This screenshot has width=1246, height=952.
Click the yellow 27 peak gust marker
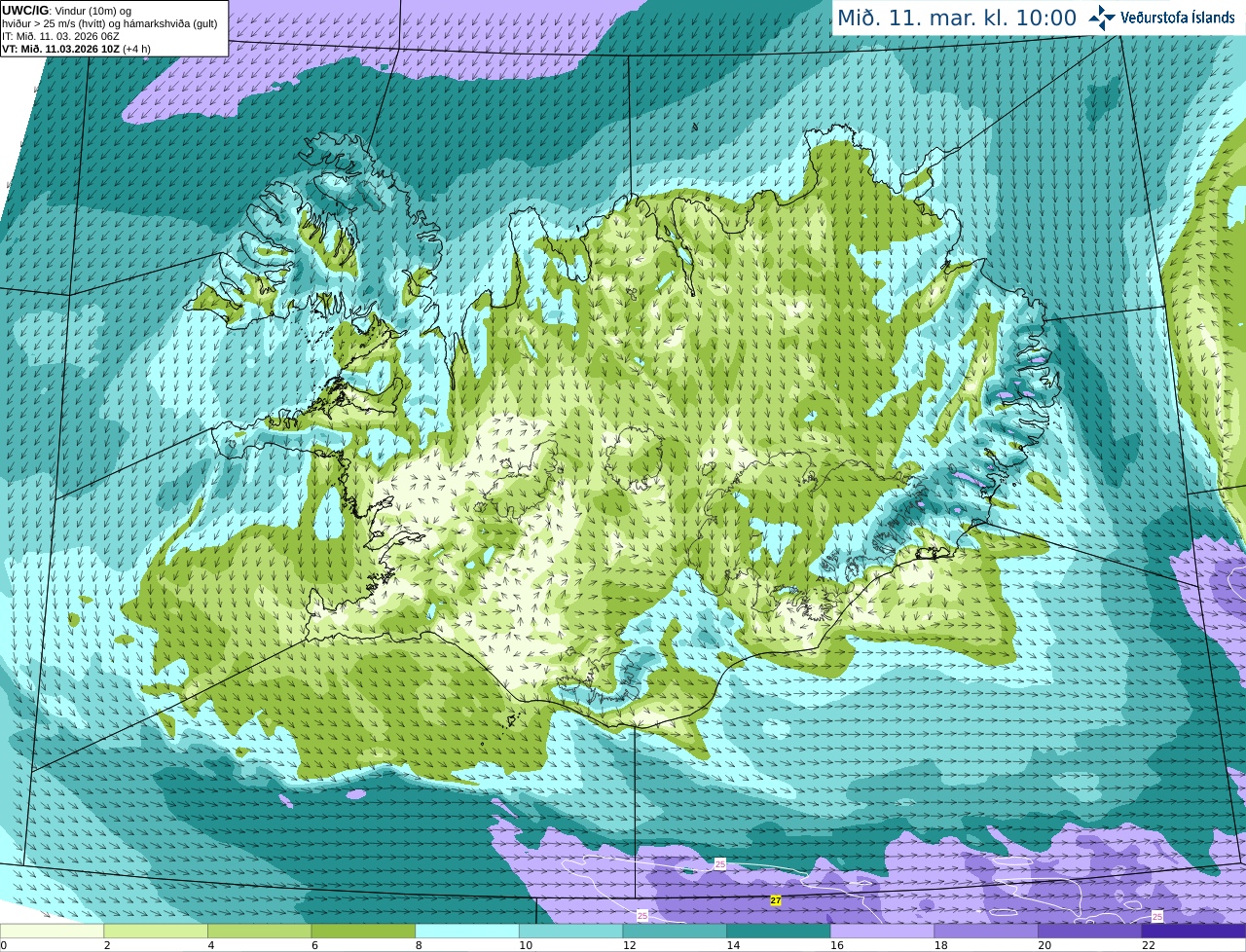776,900
